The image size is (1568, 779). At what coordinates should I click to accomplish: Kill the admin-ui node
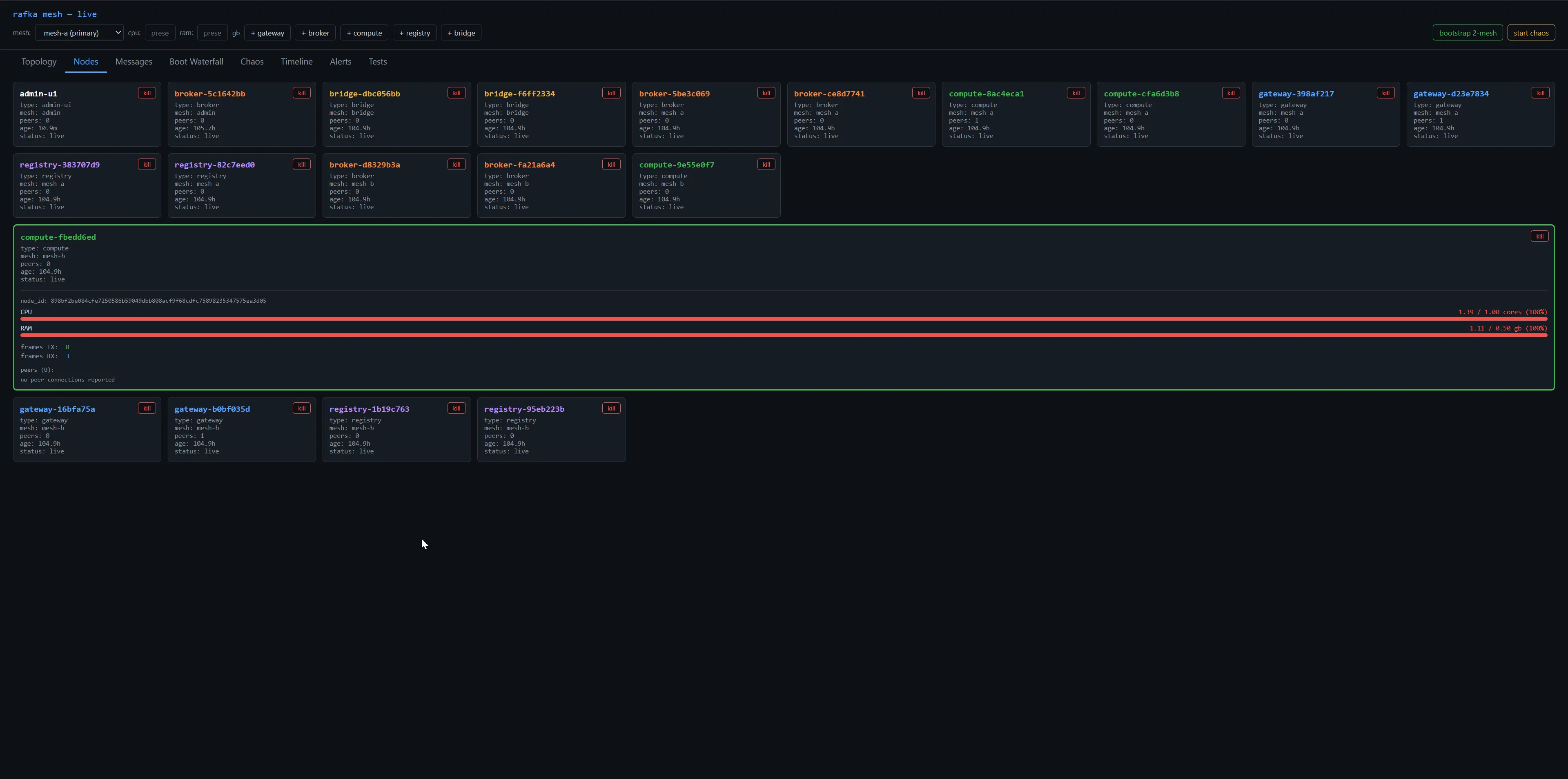coord(147,93)
